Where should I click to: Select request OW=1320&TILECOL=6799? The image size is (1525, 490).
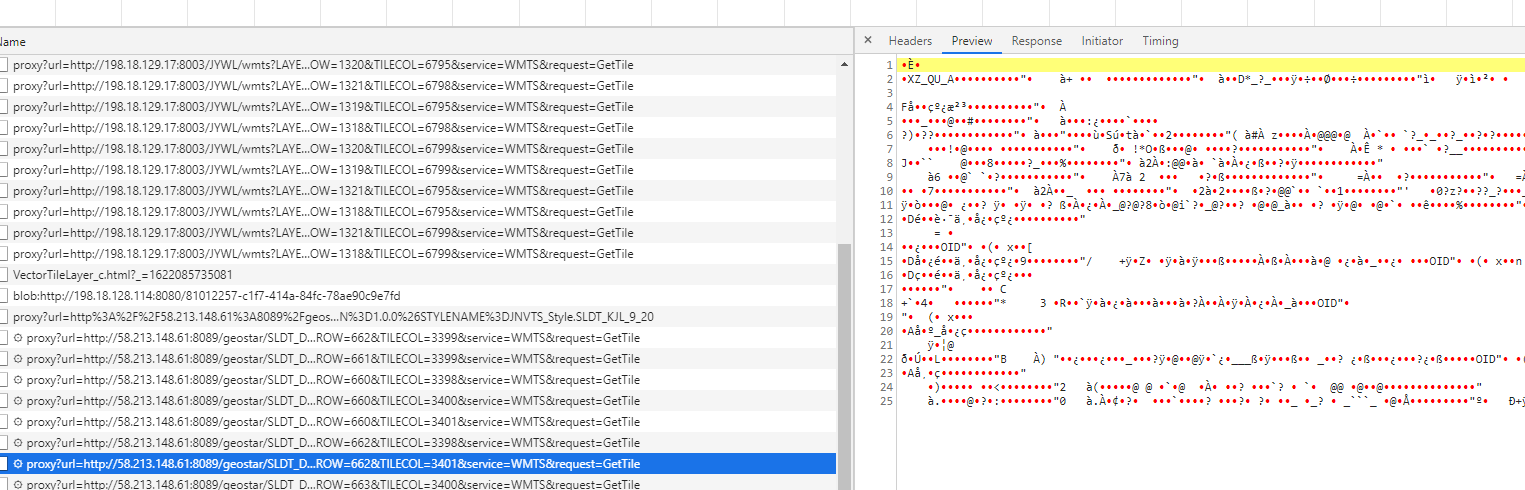coord(323,149)
